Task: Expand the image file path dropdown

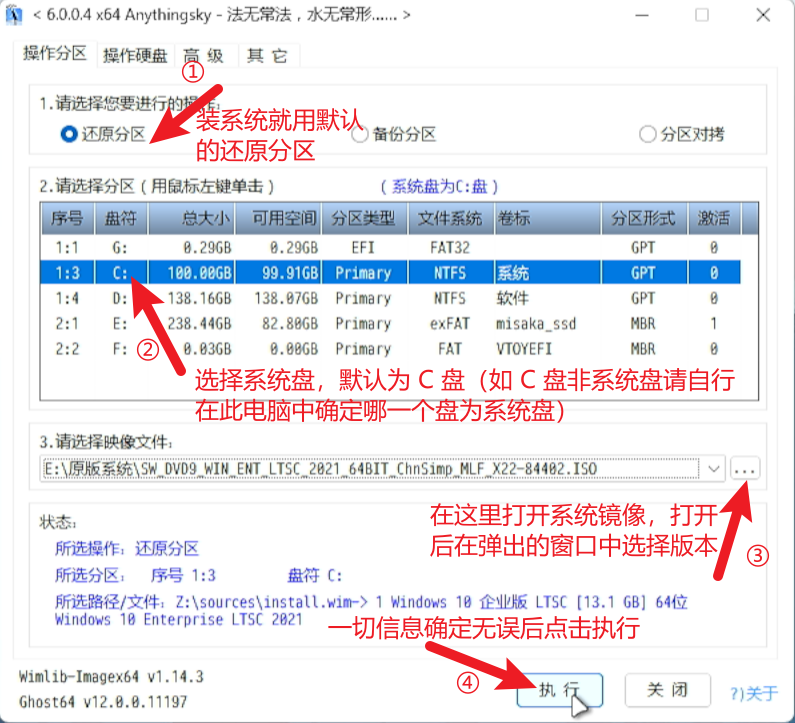Action: 714,467
